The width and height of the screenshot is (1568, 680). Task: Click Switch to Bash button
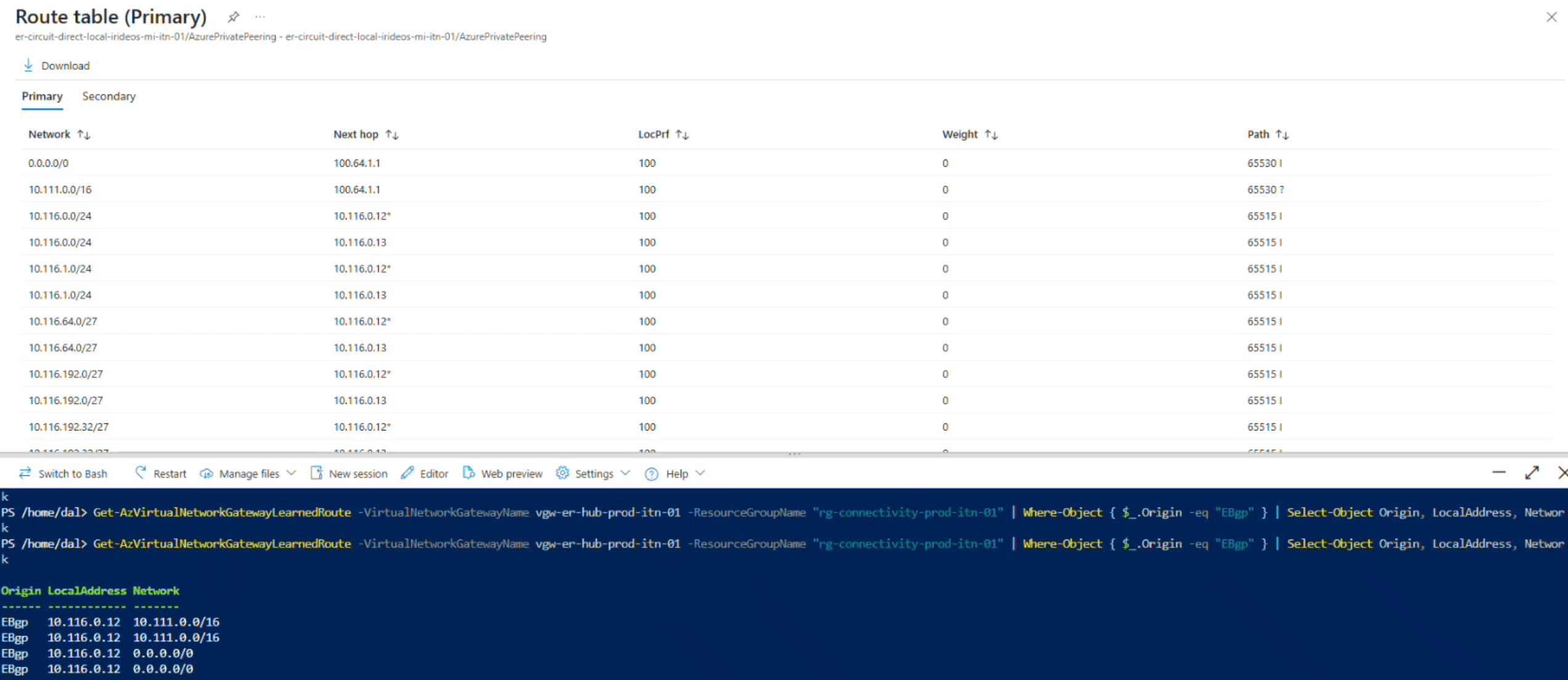pyautogui.click(x=64, y=473)
